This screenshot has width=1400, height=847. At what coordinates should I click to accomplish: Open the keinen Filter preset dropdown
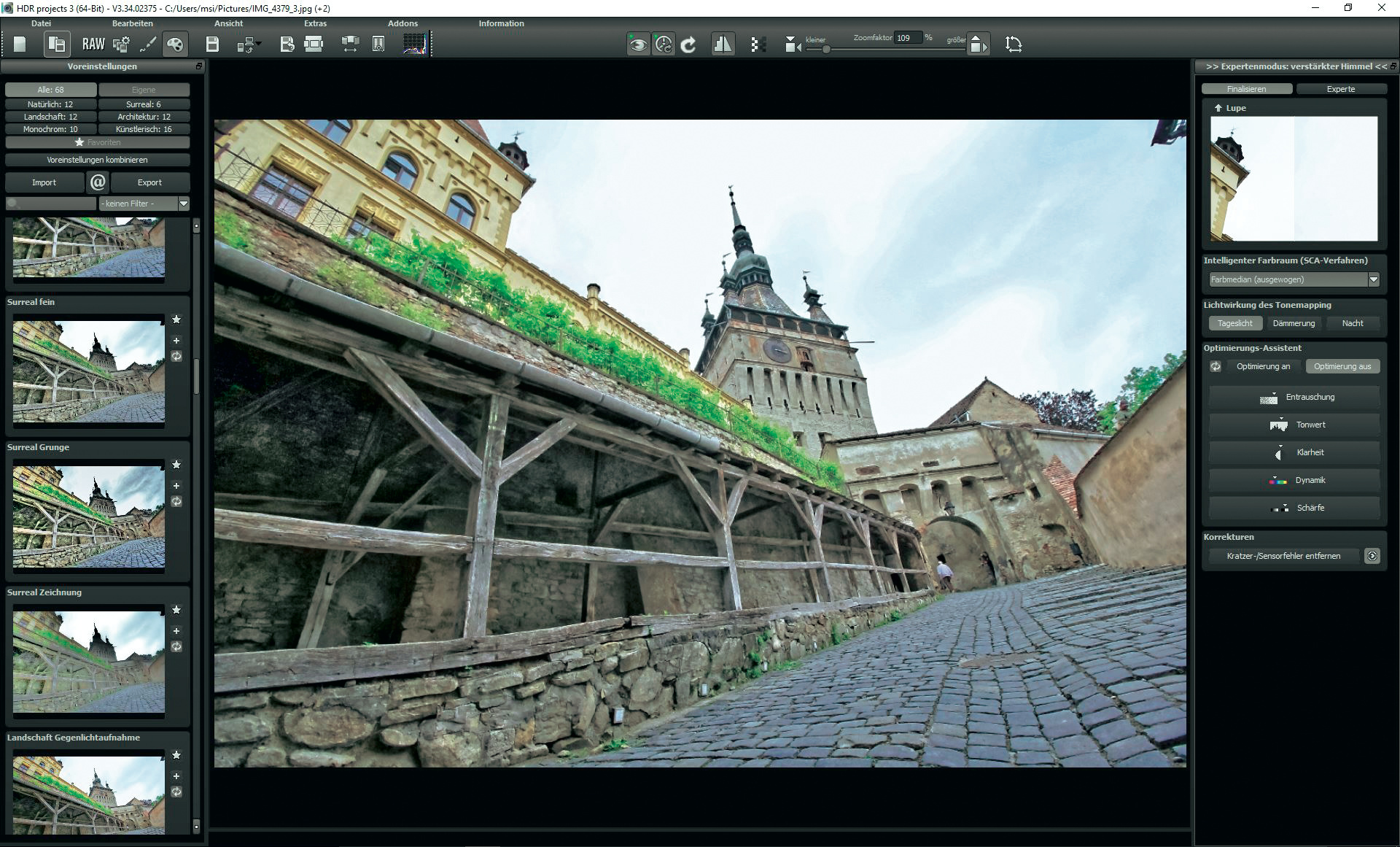click(184, 204)
